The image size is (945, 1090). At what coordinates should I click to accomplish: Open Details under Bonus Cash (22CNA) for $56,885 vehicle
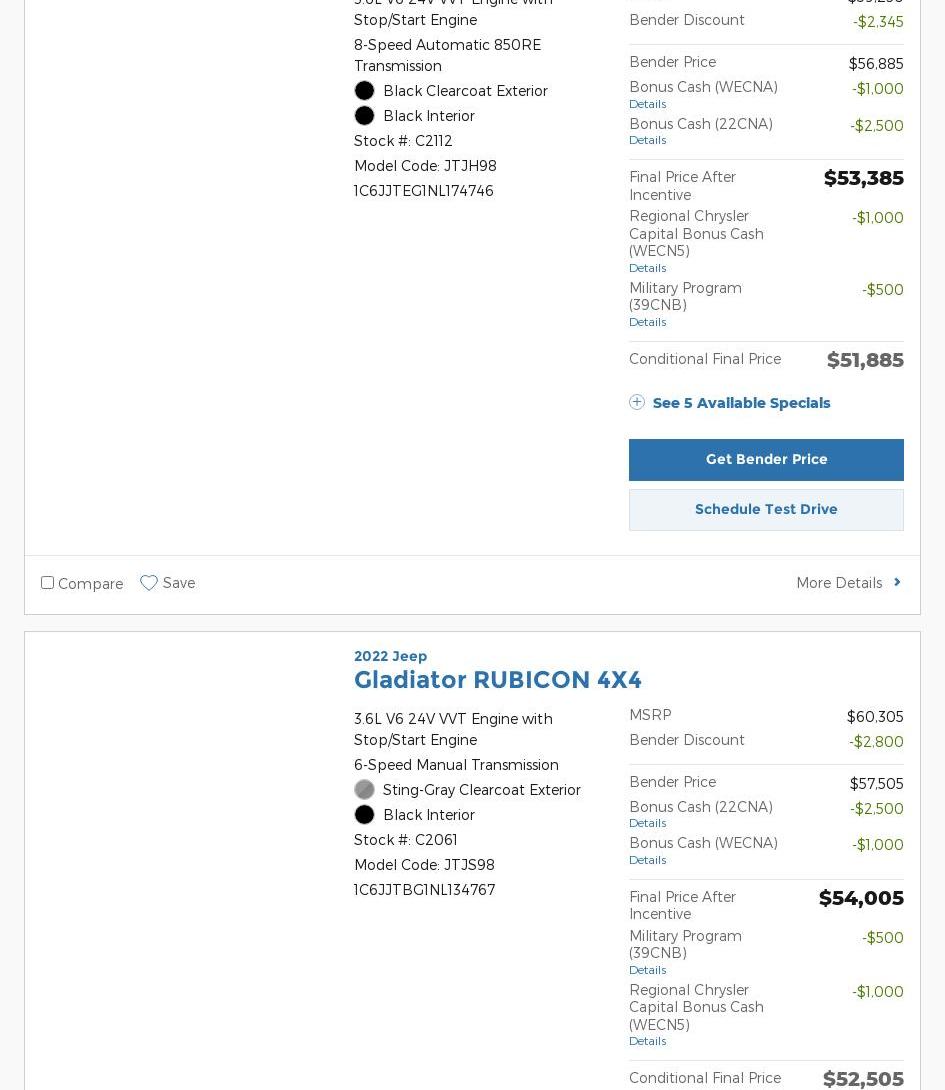pyautogui.click(x=647, y=140)
